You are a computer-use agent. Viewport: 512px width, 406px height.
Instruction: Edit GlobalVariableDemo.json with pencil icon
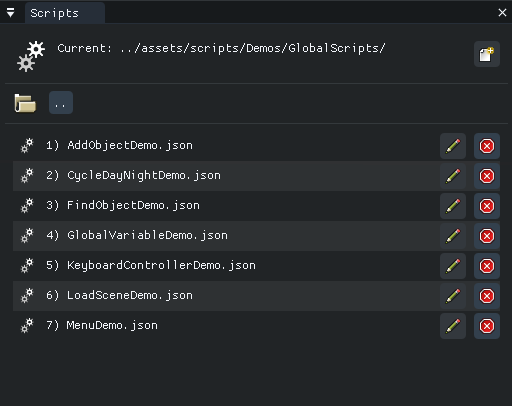click(x=453, y=236)
